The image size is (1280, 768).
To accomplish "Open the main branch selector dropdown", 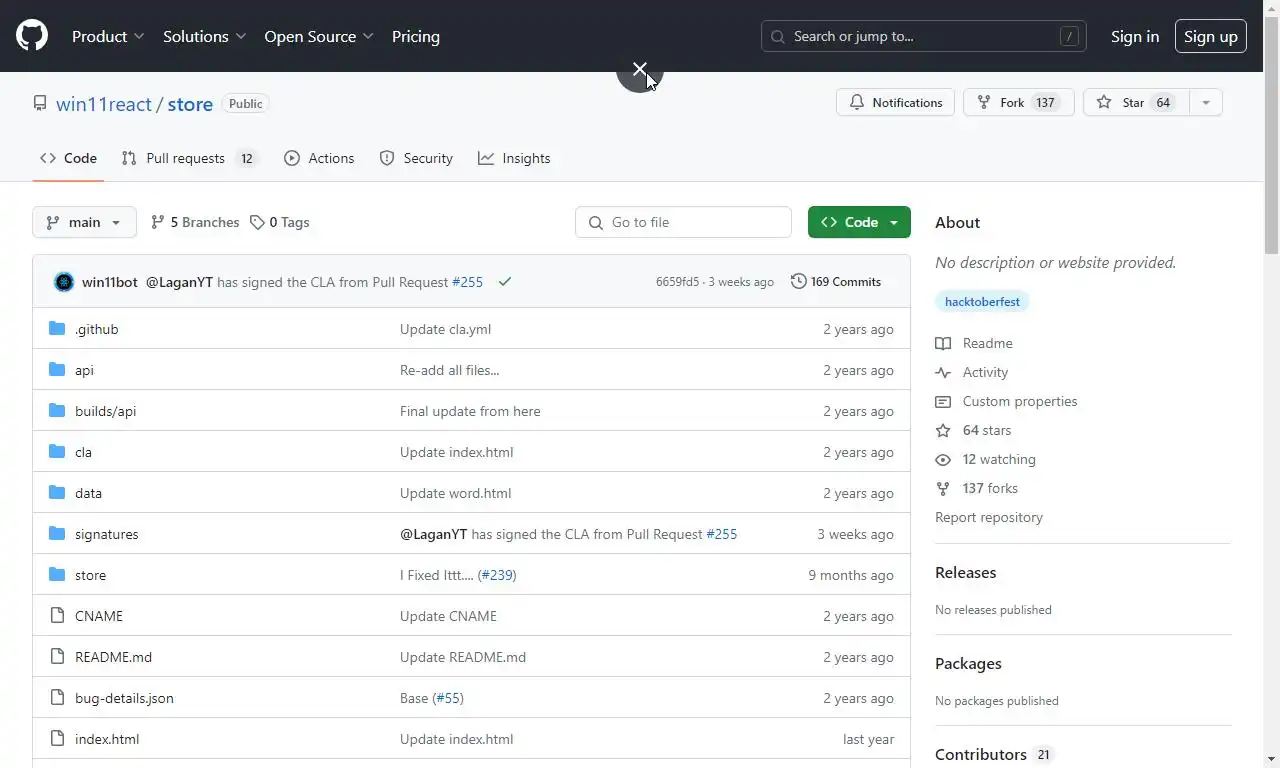I will (84, 222).
